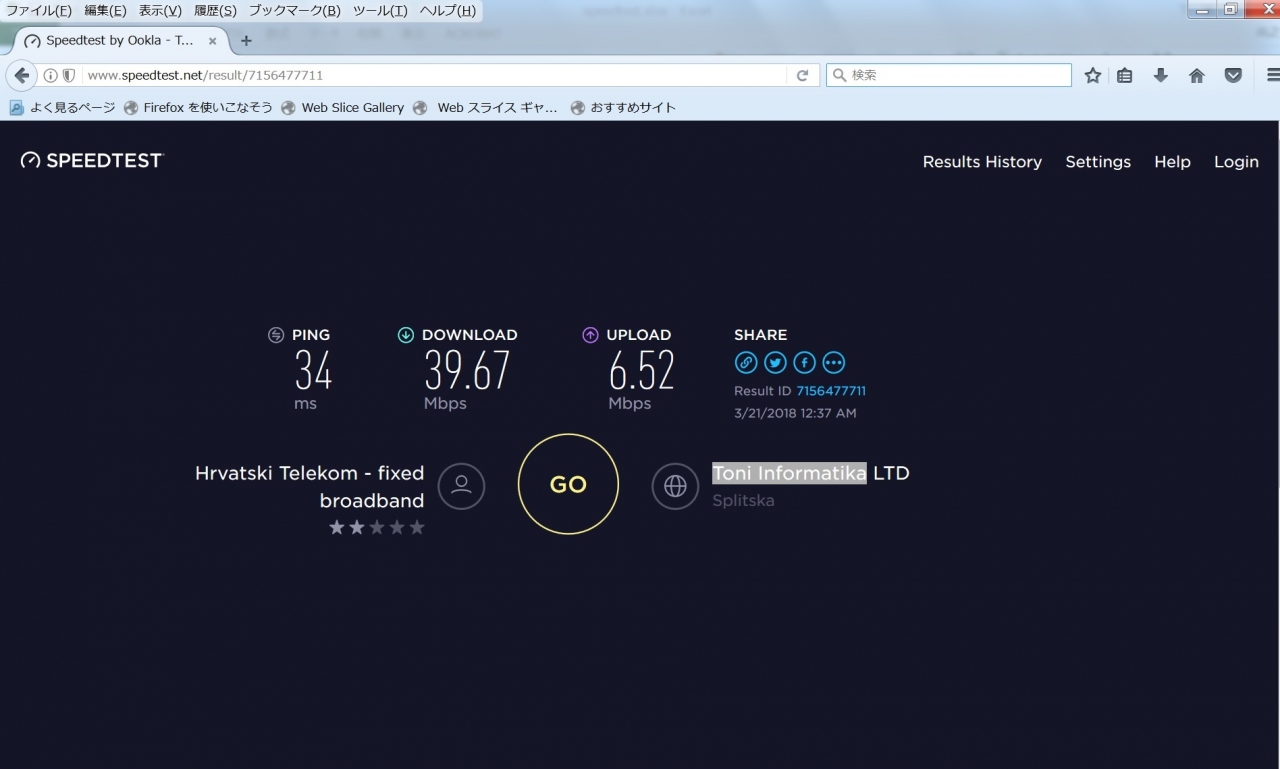Share the result on Facebook

point(804,363)
